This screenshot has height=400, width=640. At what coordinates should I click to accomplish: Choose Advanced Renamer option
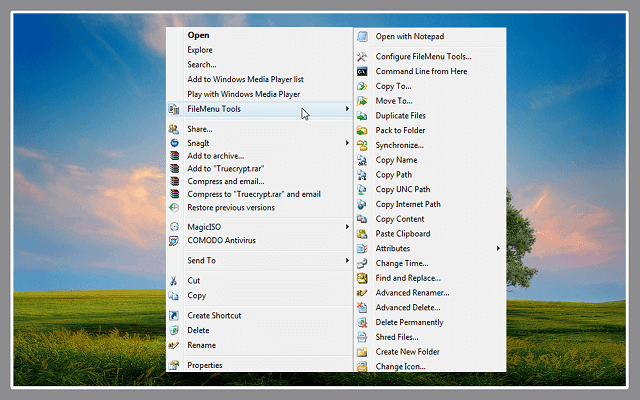pyautogui.click(x=412, y=293)
